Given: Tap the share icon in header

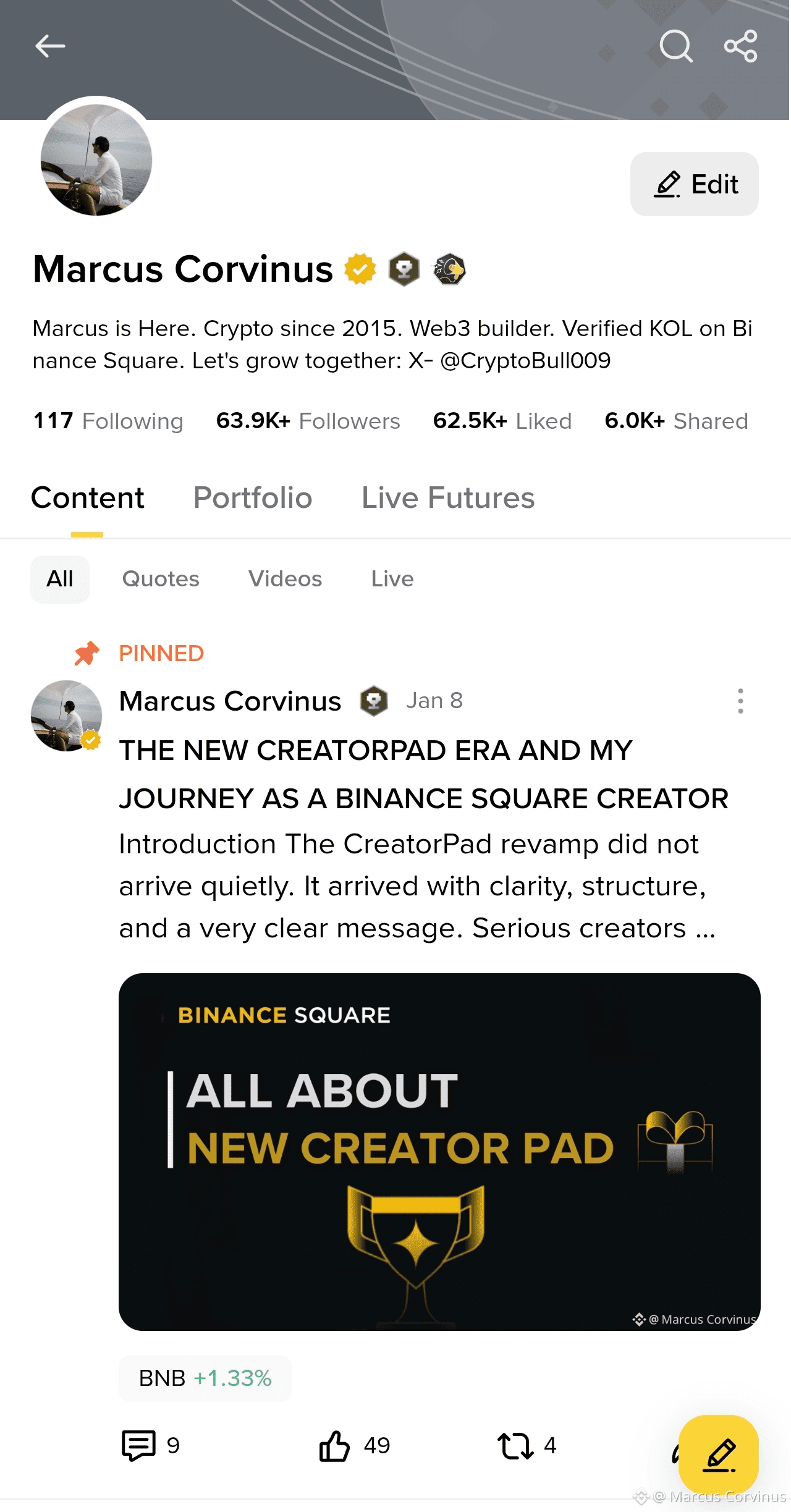Looking at the screenshot, I should tap(740, 46).
